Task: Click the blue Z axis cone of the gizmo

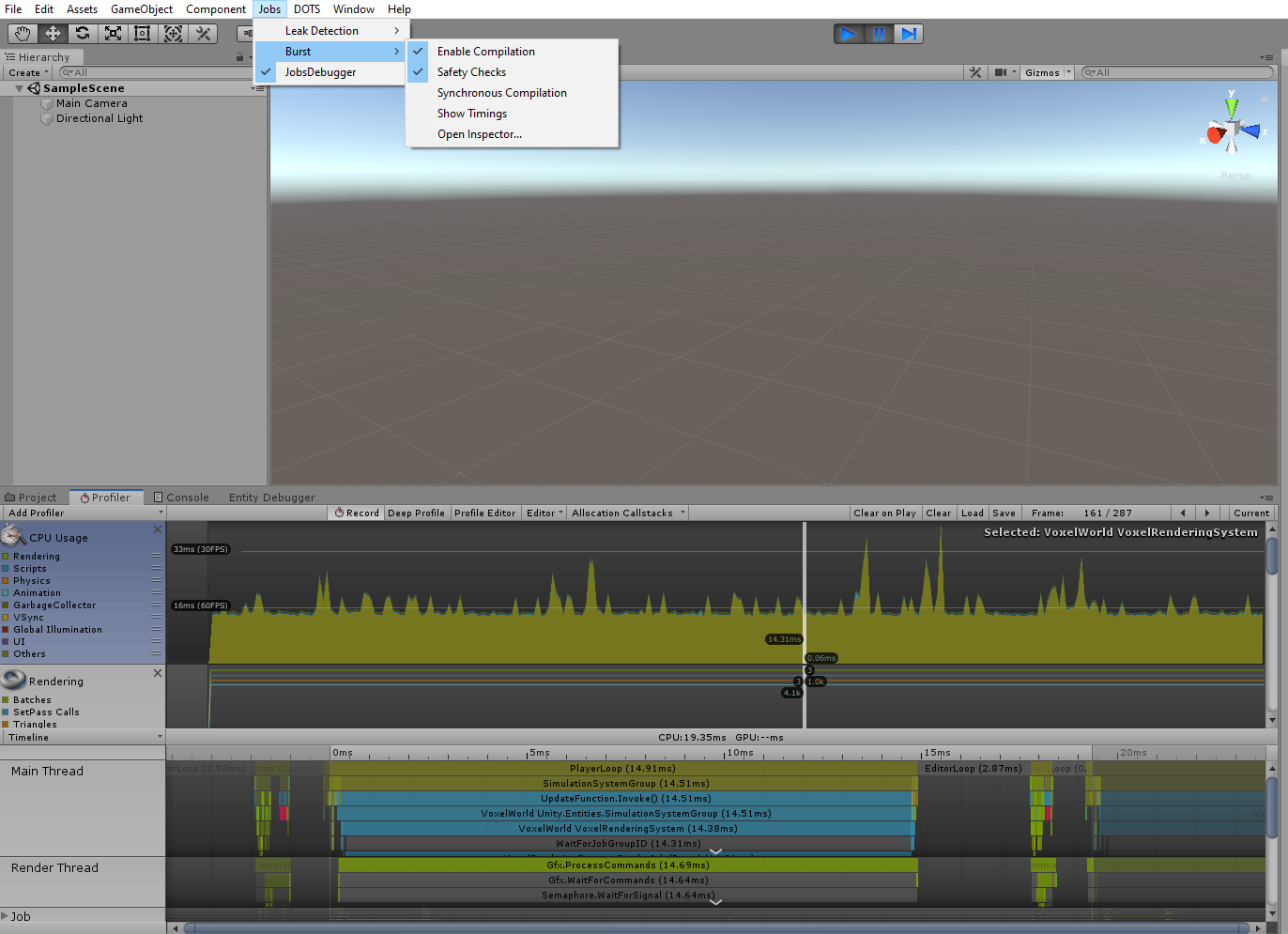Action: tap(1250, 130)
